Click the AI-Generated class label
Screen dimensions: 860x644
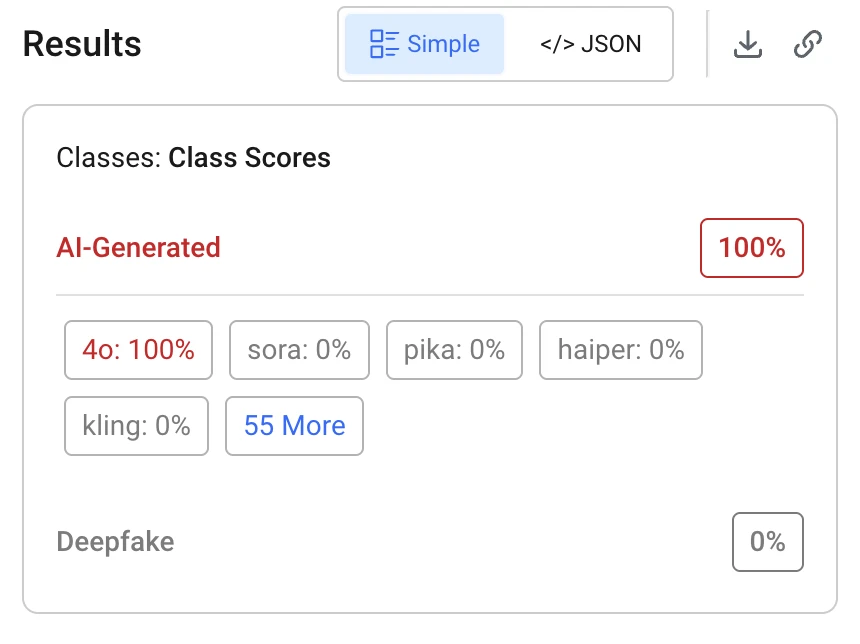pos(138,248)
